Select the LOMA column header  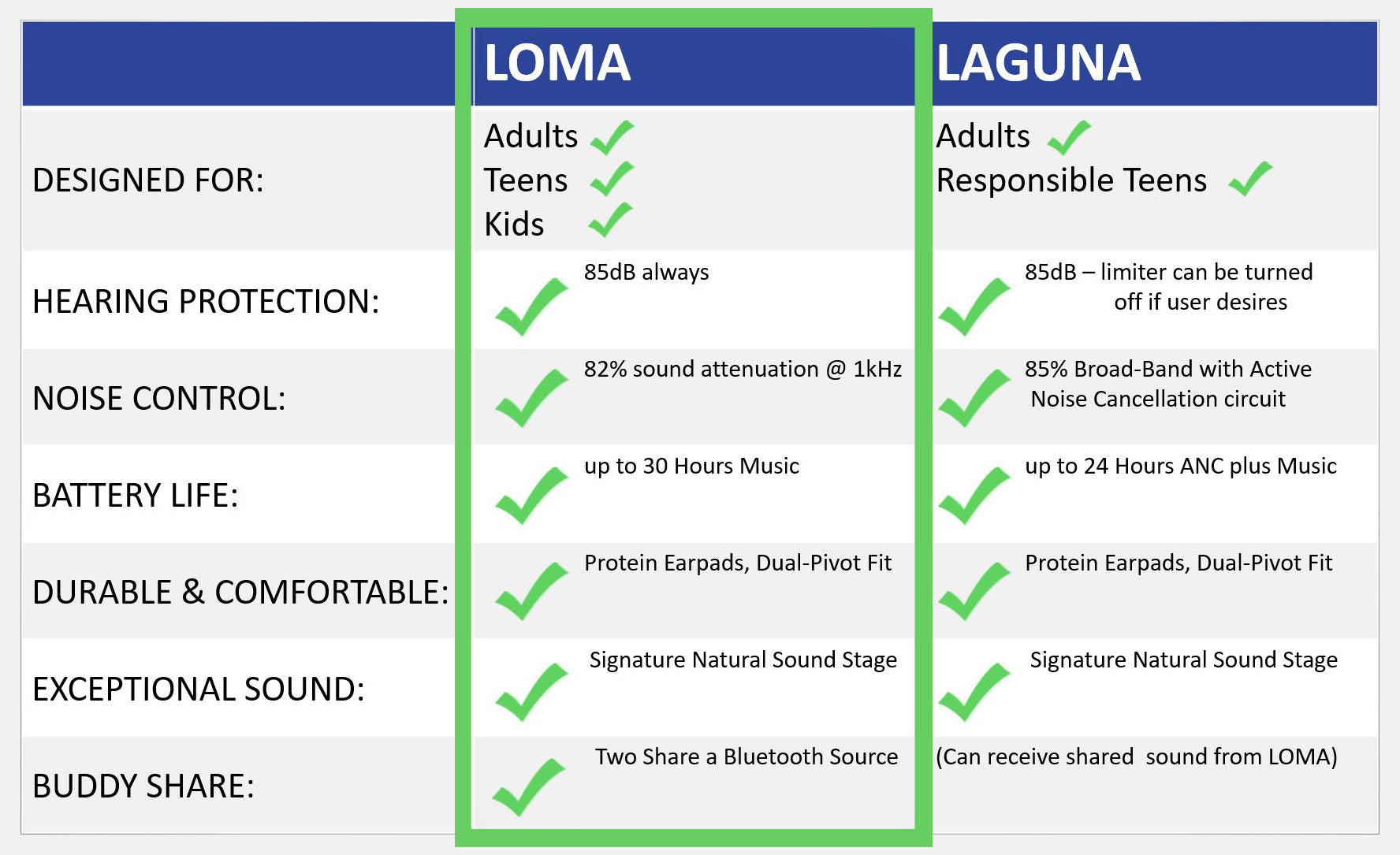[x=557, y=63]
